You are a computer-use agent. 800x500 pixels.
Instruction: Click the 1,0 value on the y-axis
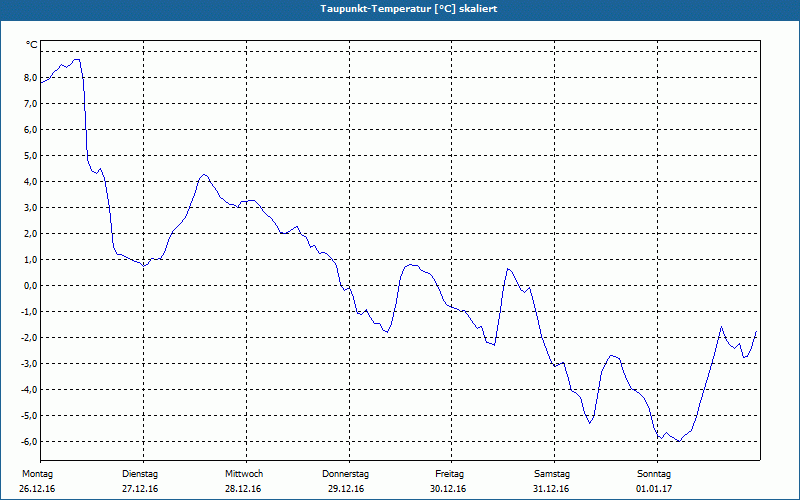(30, 260)
